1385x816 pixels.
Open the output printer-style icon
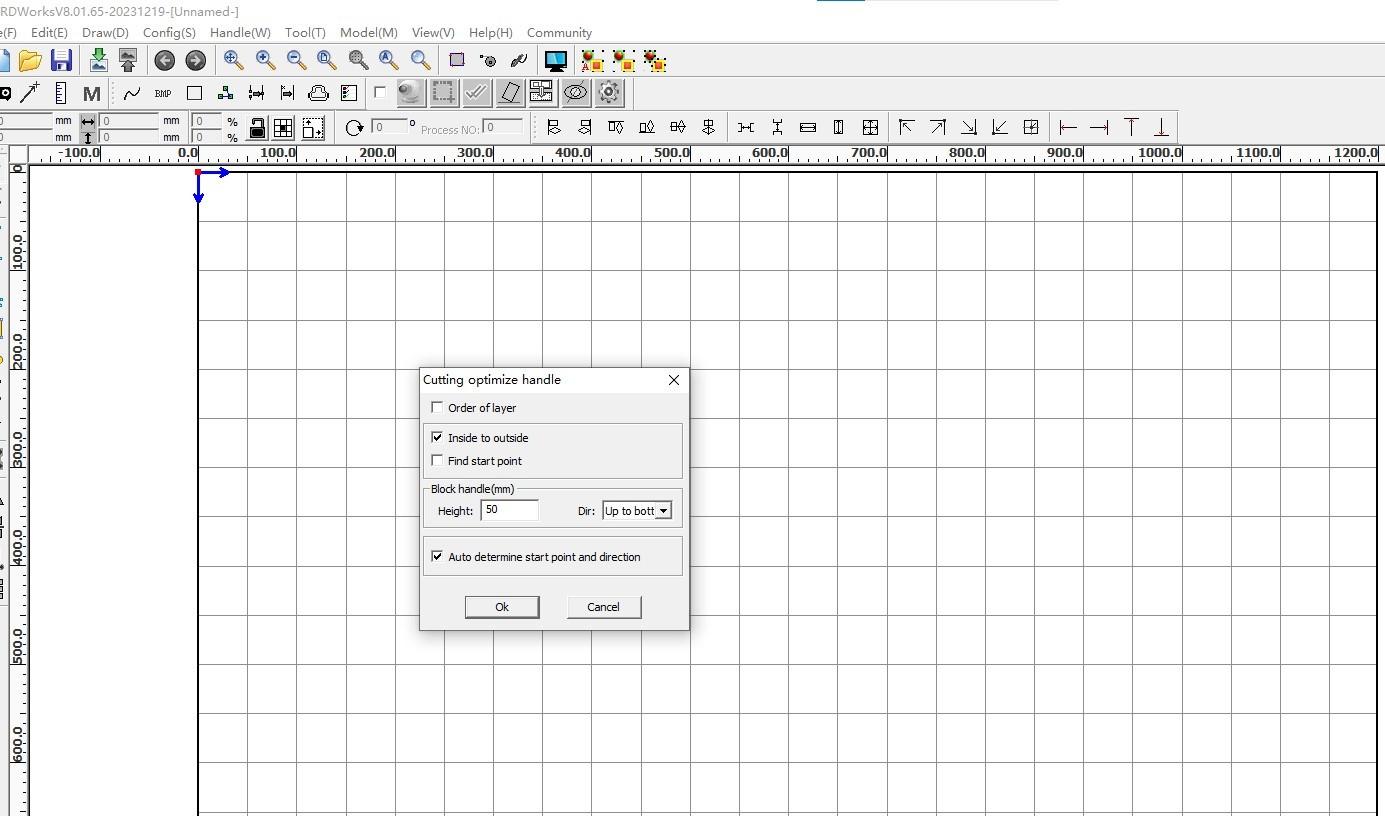[318, 93]
